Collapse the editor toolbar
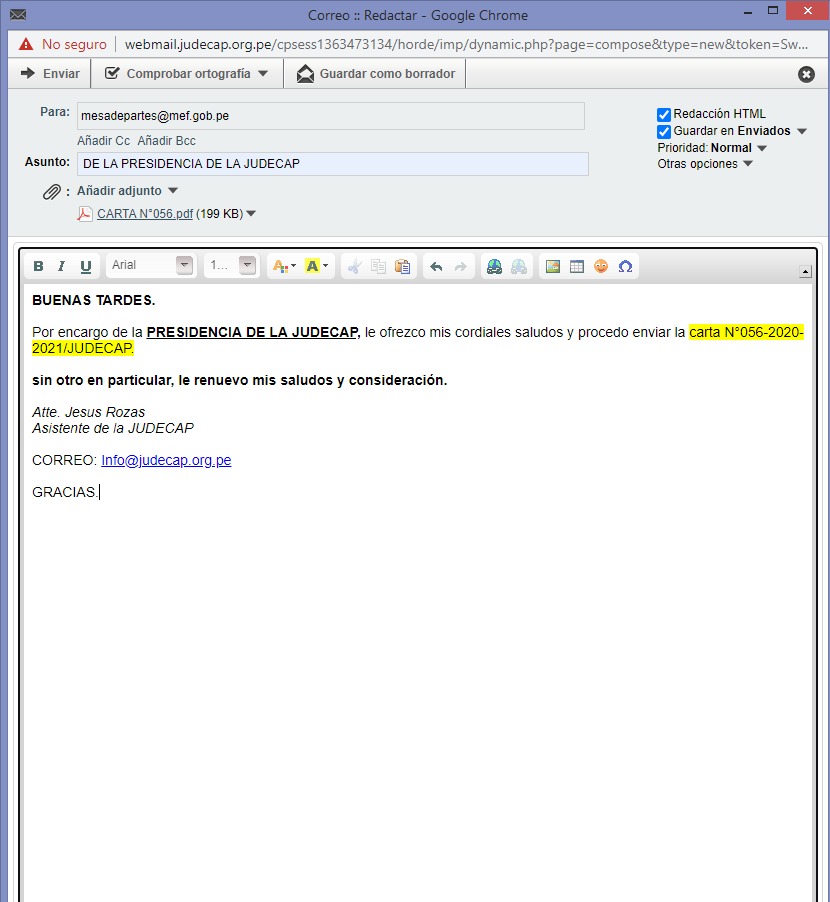Screen dimensions: 830x902 click(806, 272)
